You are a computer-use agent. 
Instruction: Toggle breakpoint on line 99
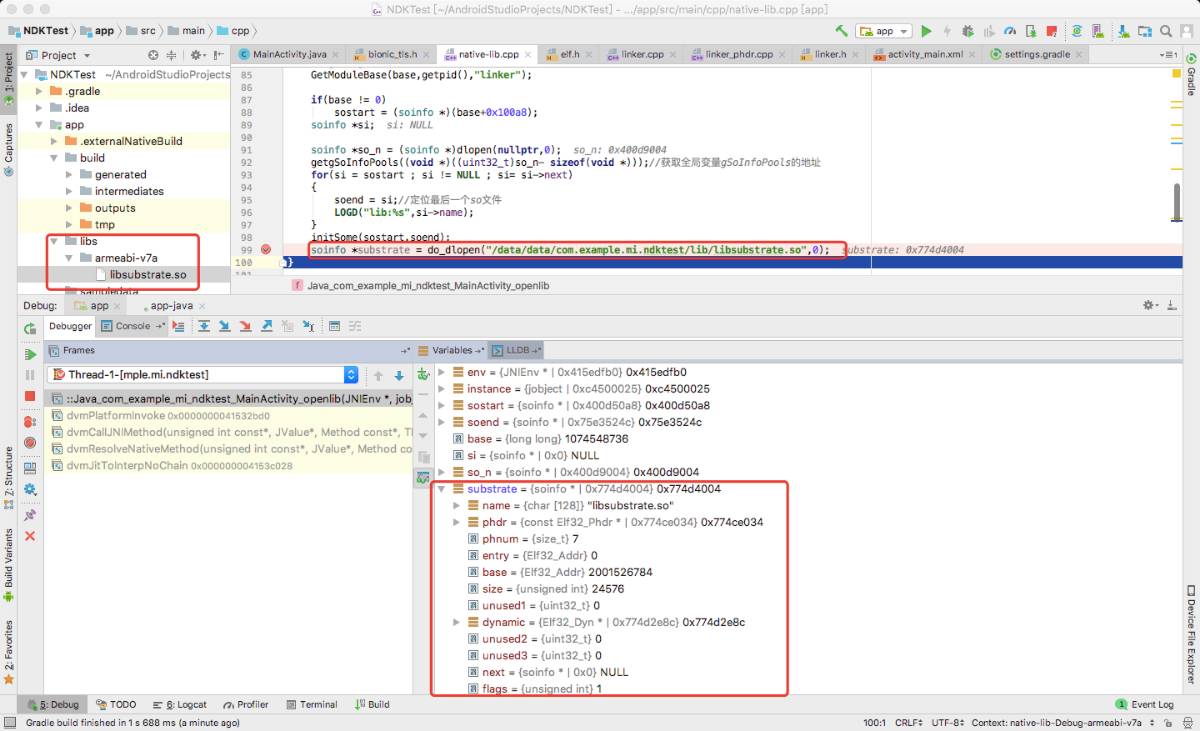point(266,250)
